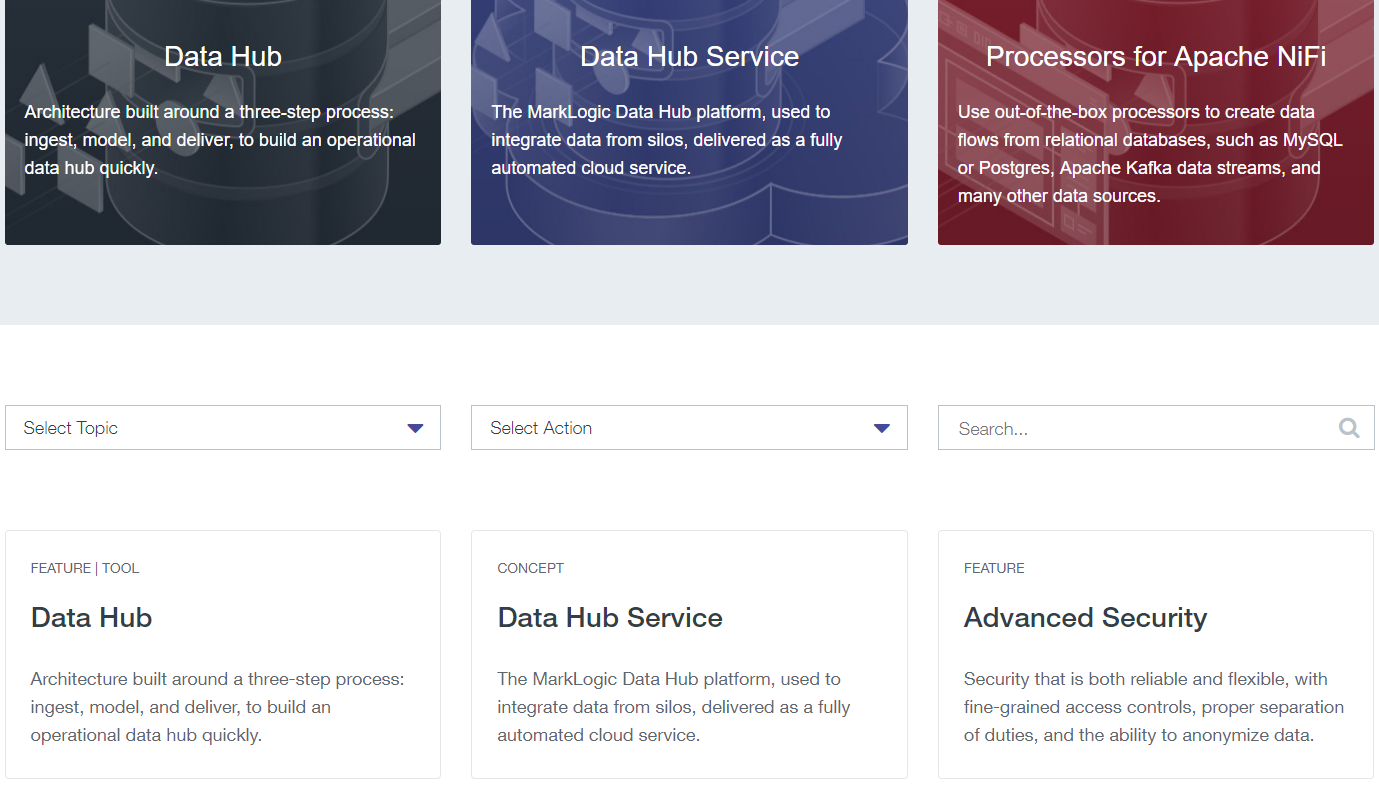This screenshot has height=785, width=1379.
Task: Click the Advanced Security card body
Action: (1153, 706)
